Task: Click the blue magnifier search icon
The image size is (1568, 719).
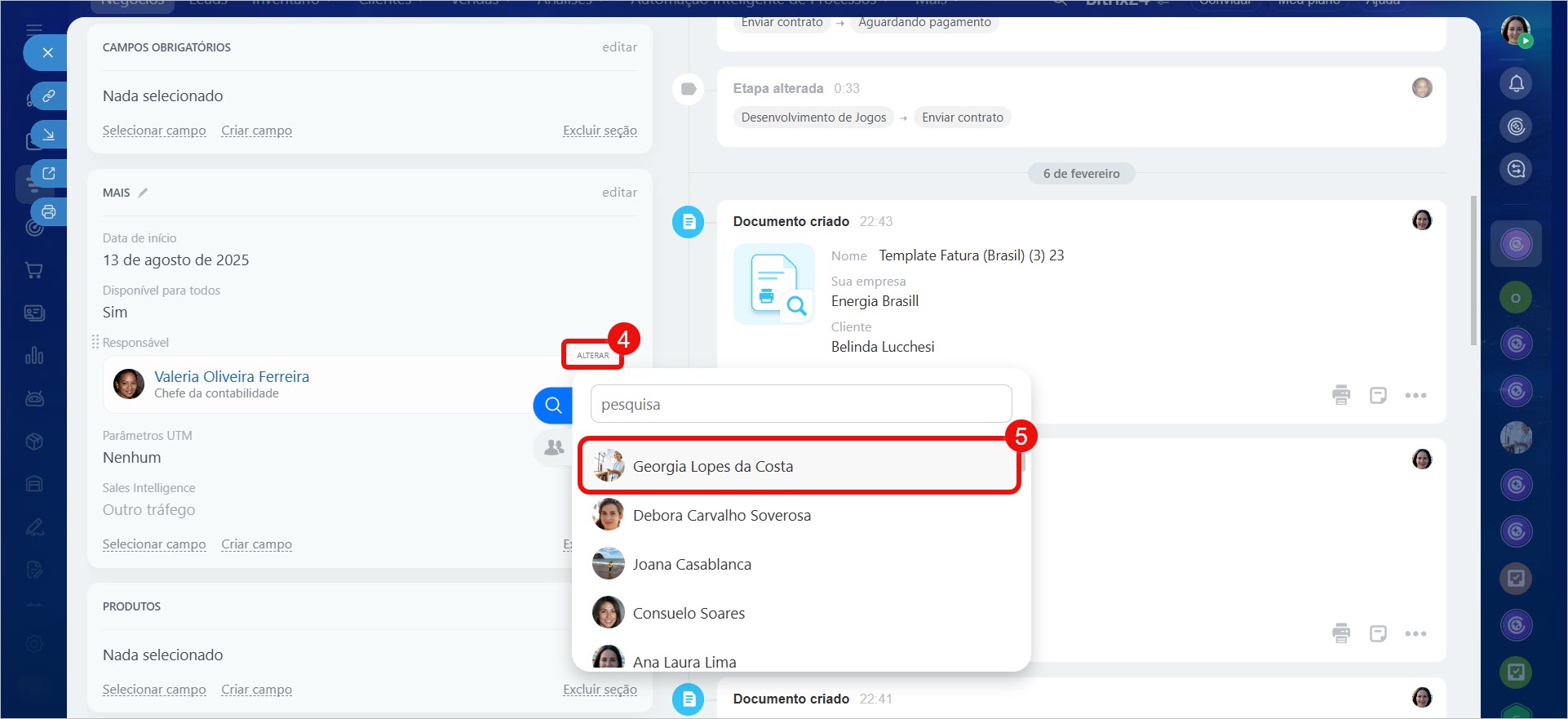Action: click(553, 405)
